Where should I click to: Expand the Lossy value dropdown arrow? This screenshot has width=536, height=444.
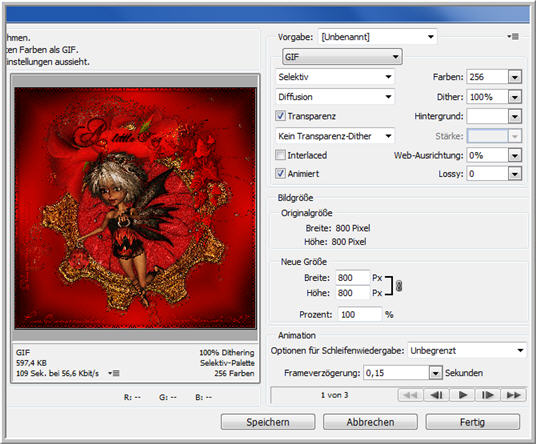(x=515, y=174)
